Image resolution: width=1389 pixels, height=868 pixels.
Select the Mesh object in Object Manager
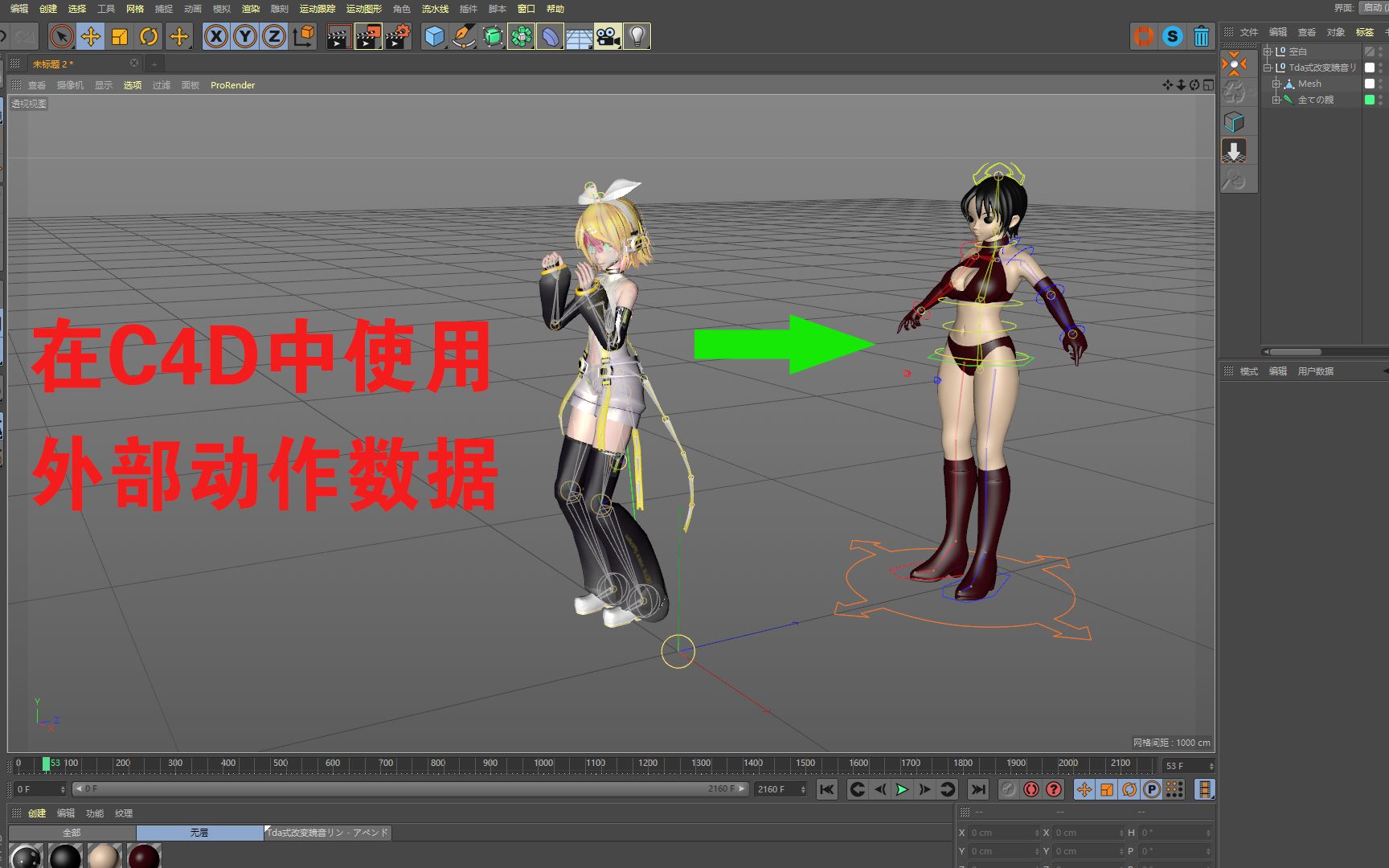1309,84
